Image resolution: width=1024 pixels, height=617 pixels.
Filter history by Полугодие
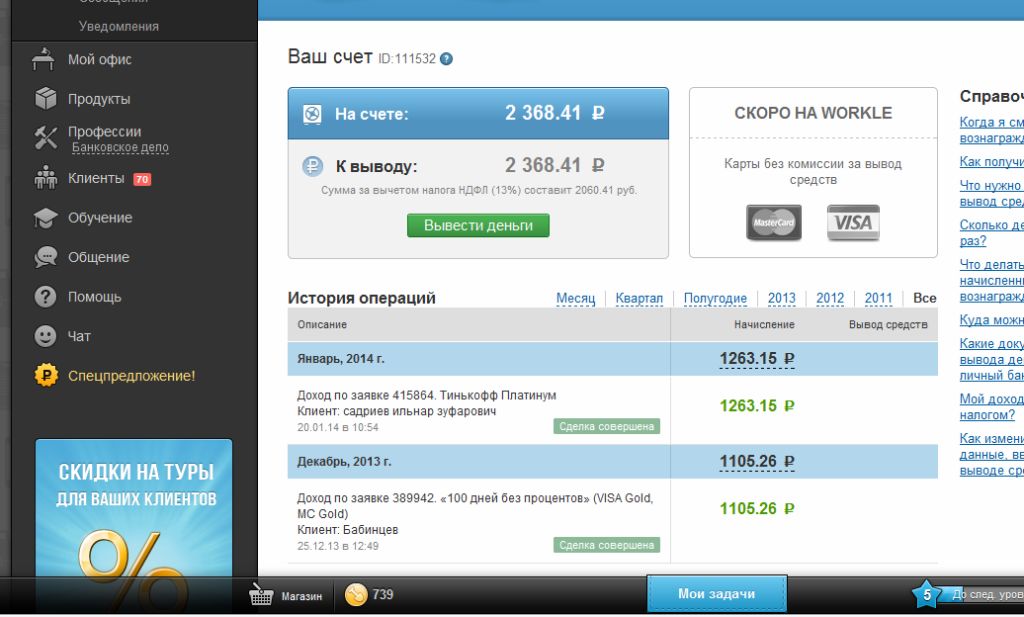point(715,298)
